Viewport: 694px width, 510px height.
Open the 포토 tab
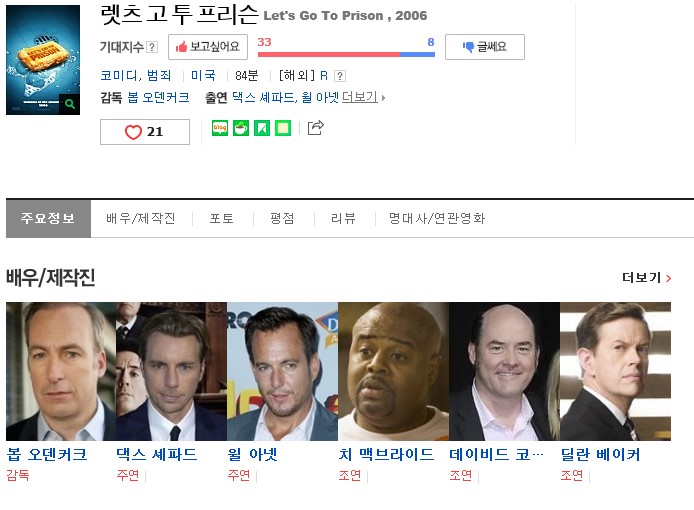(221, 218)
